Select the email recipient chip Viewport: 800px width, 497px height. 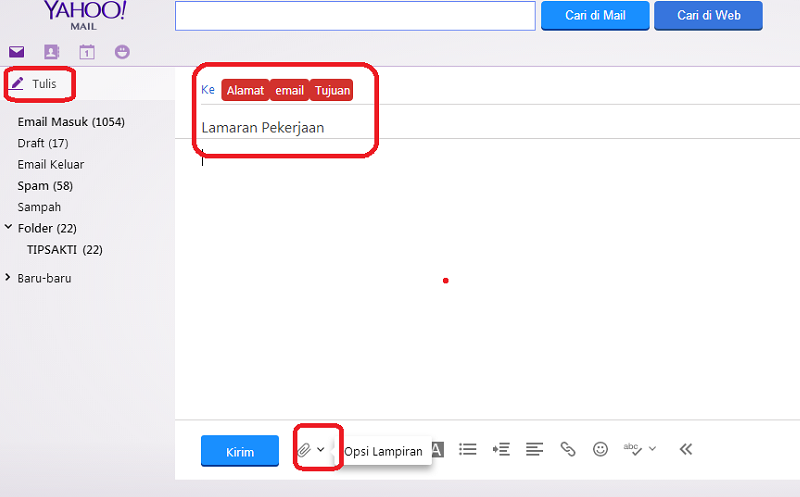pos(289,90)
